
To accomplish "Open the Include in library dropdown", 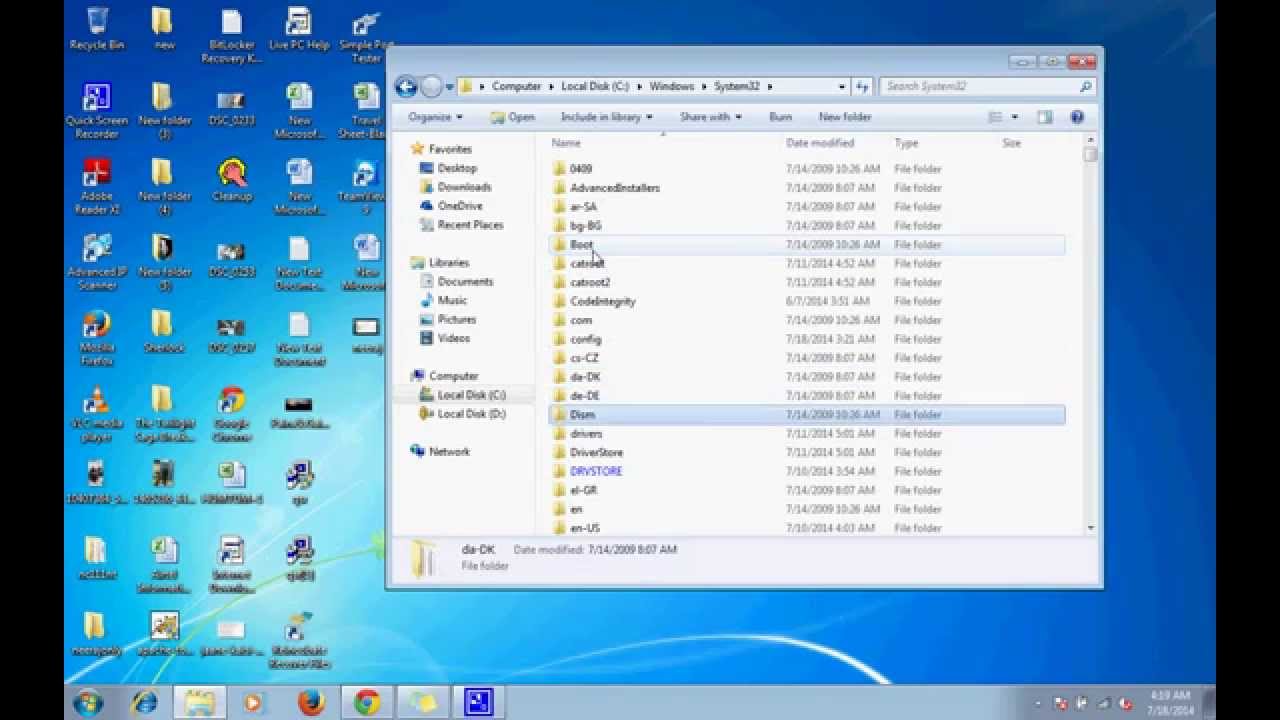I will point(606,117).
